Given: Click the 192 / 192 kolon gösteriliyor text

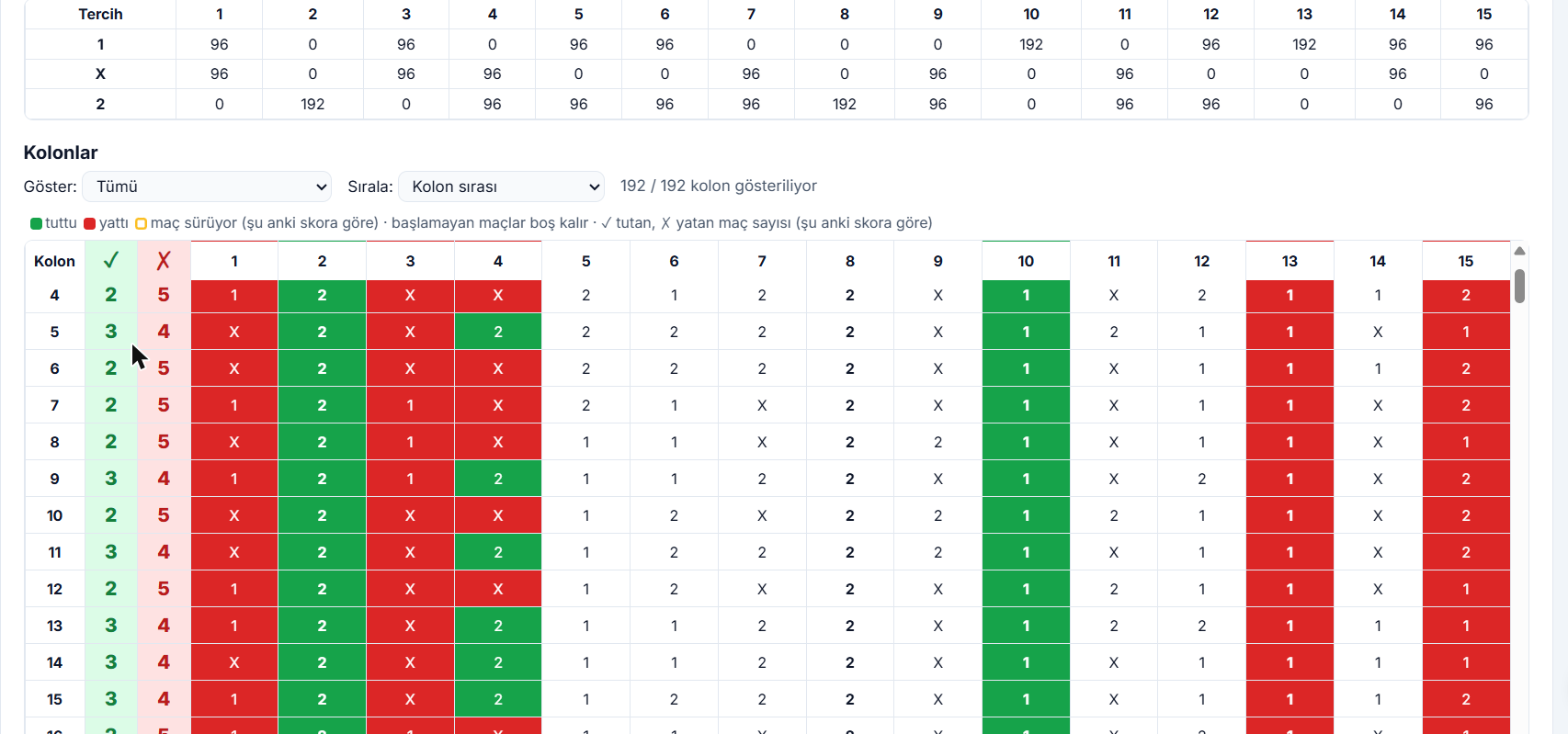Looking at the screenshot, I should (x=719, y=186).
